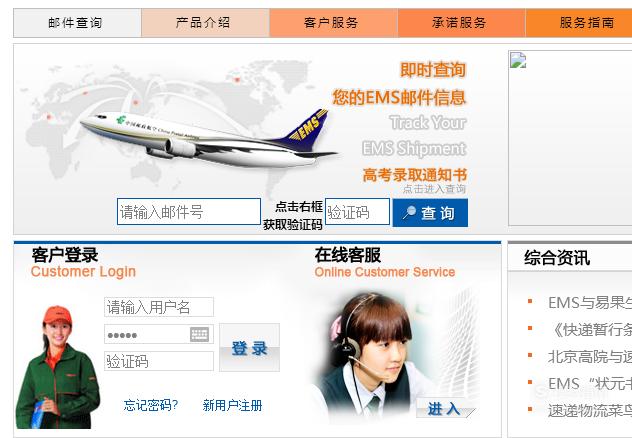Click the 验证码 field beside the 查询 button
Viewport: 632px width, 438px height.
[x=358, y=212]
